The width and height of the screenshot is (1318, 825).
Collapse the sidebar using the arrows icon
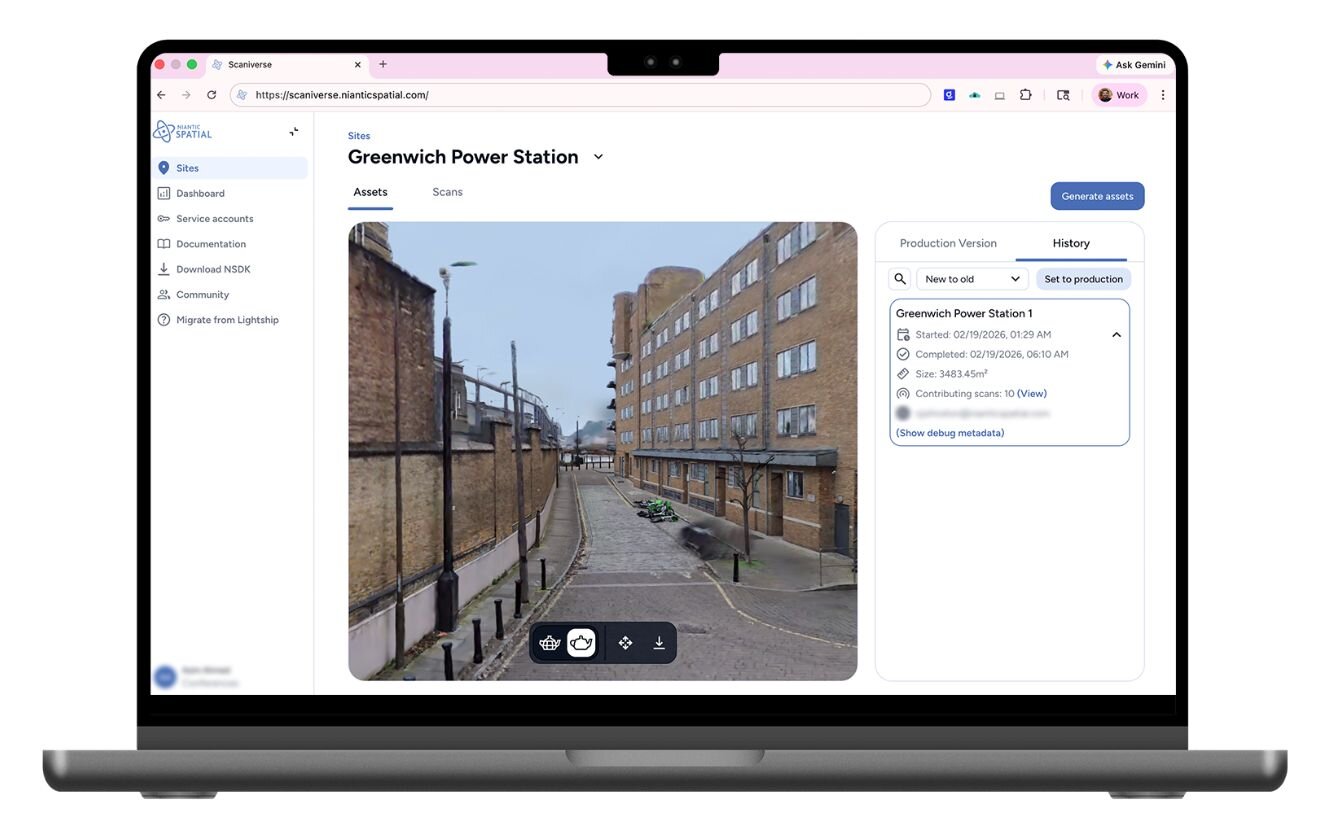[x=293, y=131]
